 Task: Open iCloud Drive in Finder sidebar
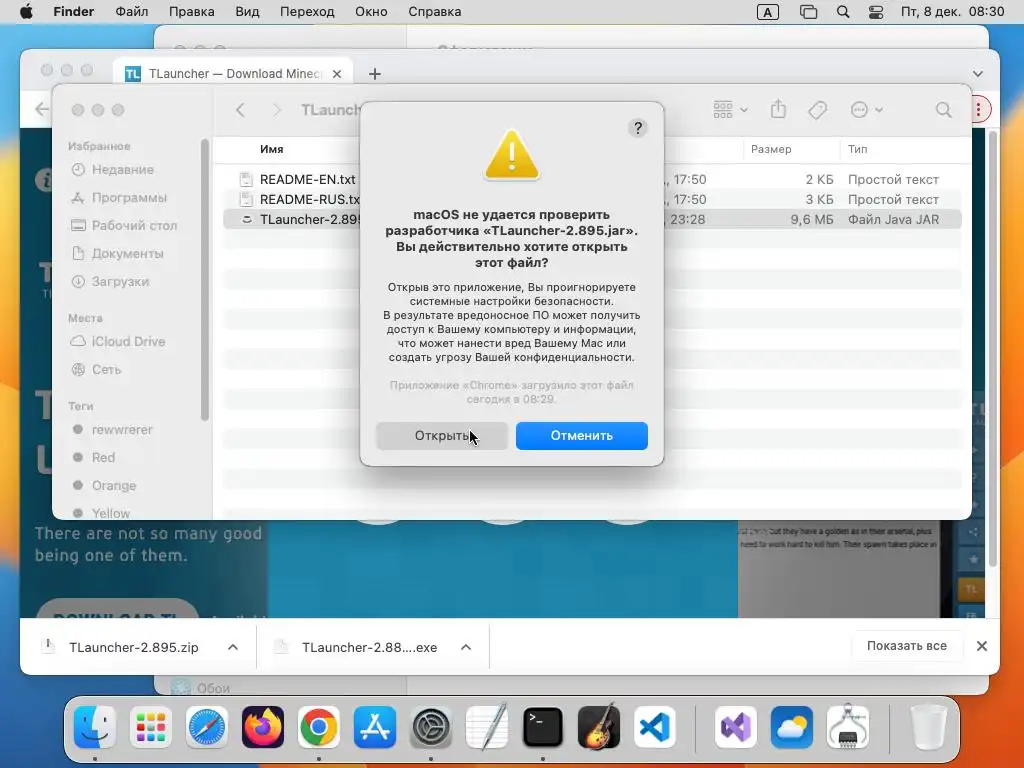click(118, 342)
